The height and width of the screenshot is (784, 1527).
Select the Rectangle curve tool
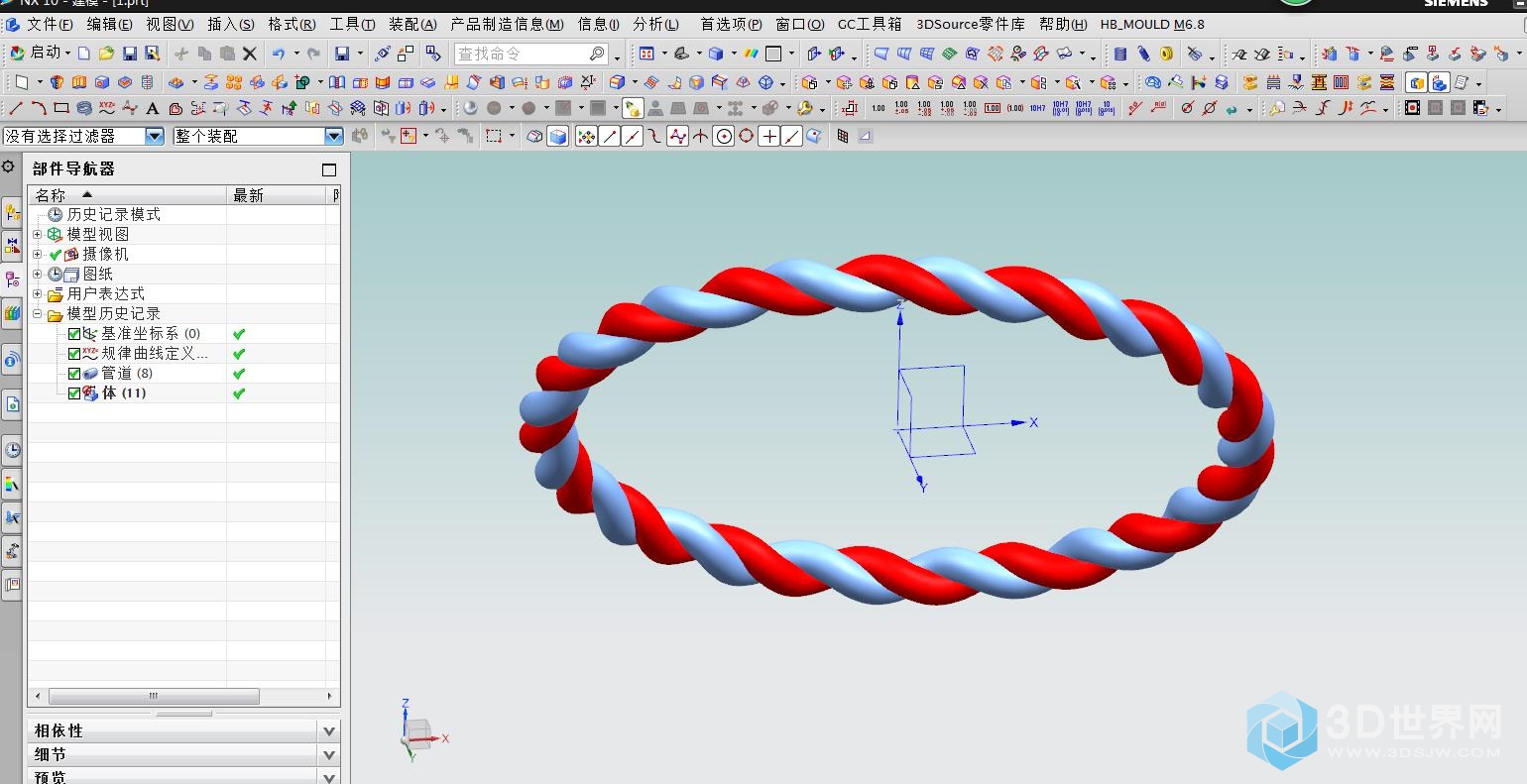[x=61, y=108]
